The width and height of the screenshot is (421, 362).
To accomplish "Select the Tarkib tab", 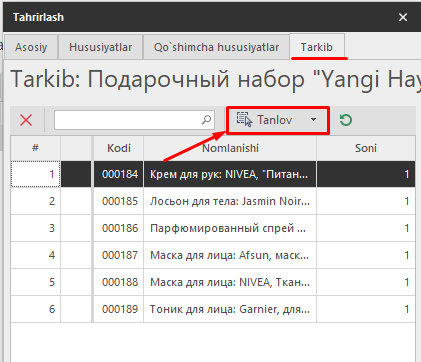I will [317, 47].
